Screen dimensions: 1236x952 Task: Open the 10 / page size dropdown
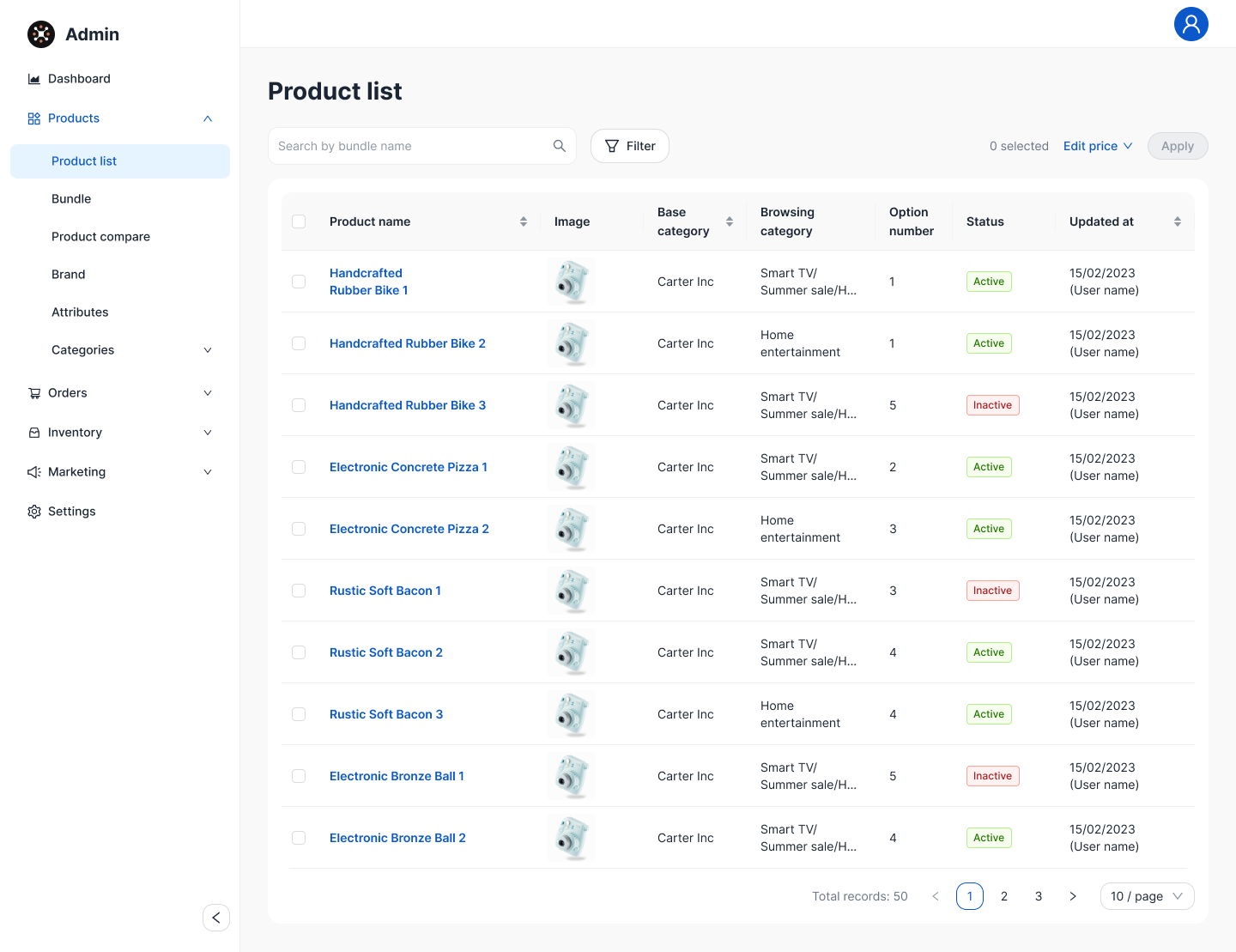[1148, 896]
